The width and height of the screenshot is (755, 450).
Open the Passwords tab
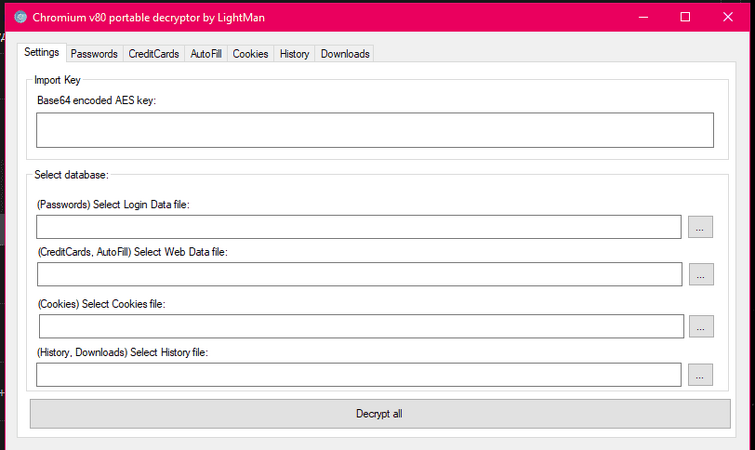(94, 54)
